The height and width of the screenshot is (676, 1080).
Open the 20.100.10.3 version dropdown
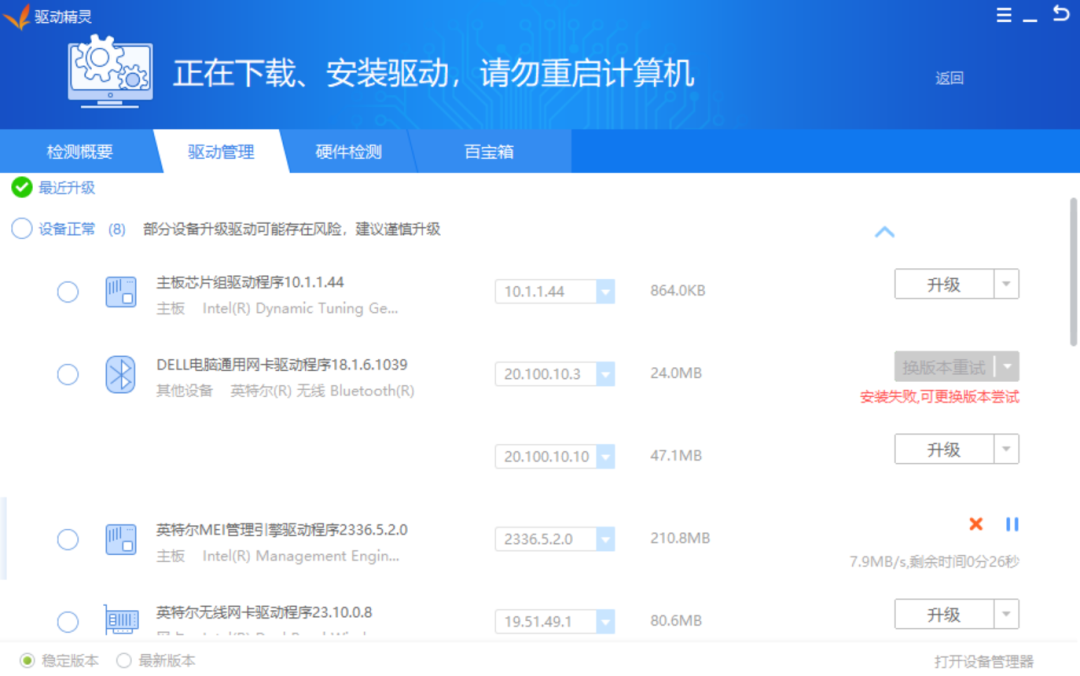click(605, 374)
